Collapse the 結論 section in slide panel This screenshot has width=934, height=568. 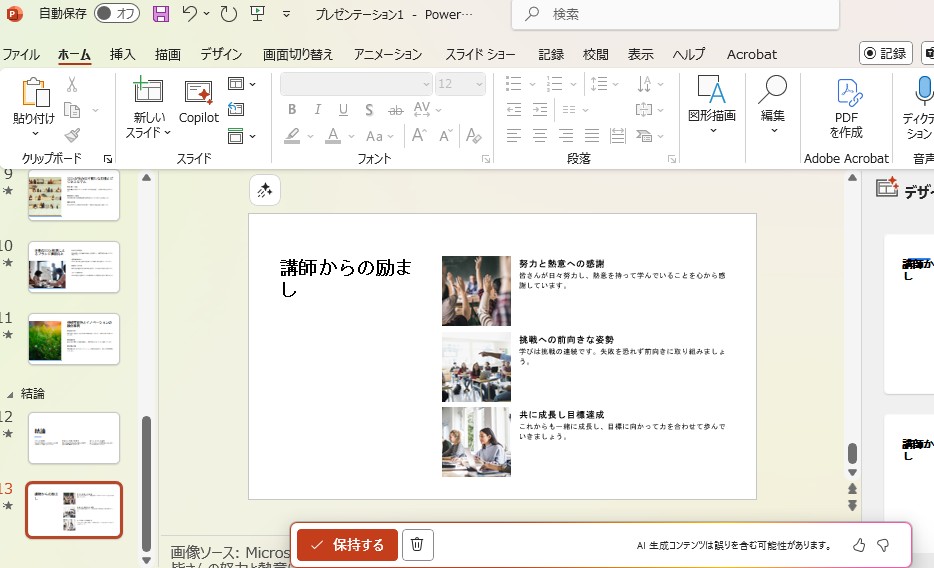point(12,394)
